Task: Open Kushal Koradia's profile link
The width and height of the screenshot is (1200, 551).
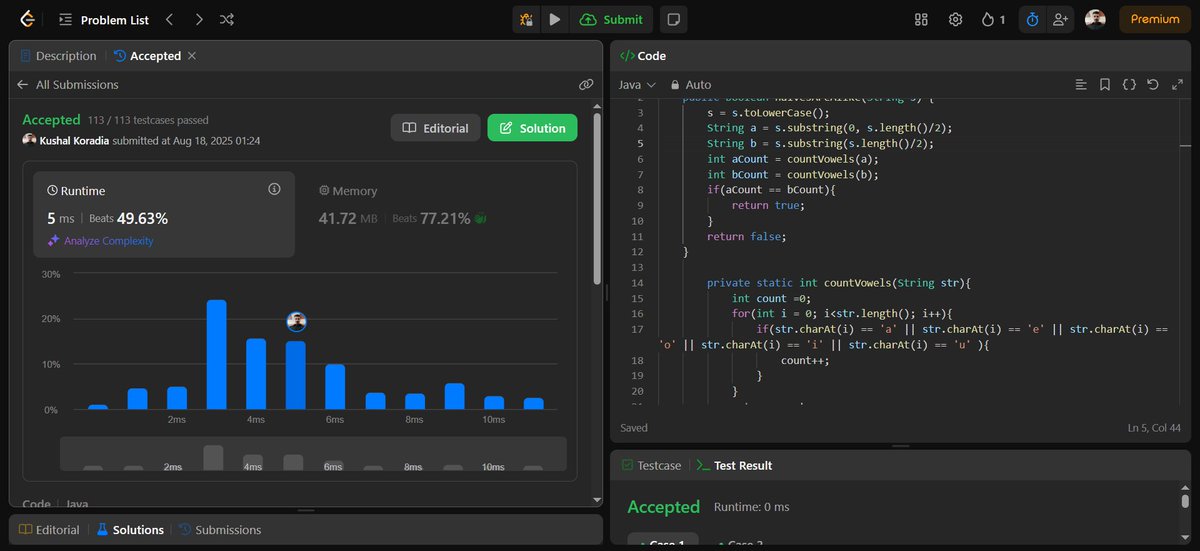Action: [76, 141]
